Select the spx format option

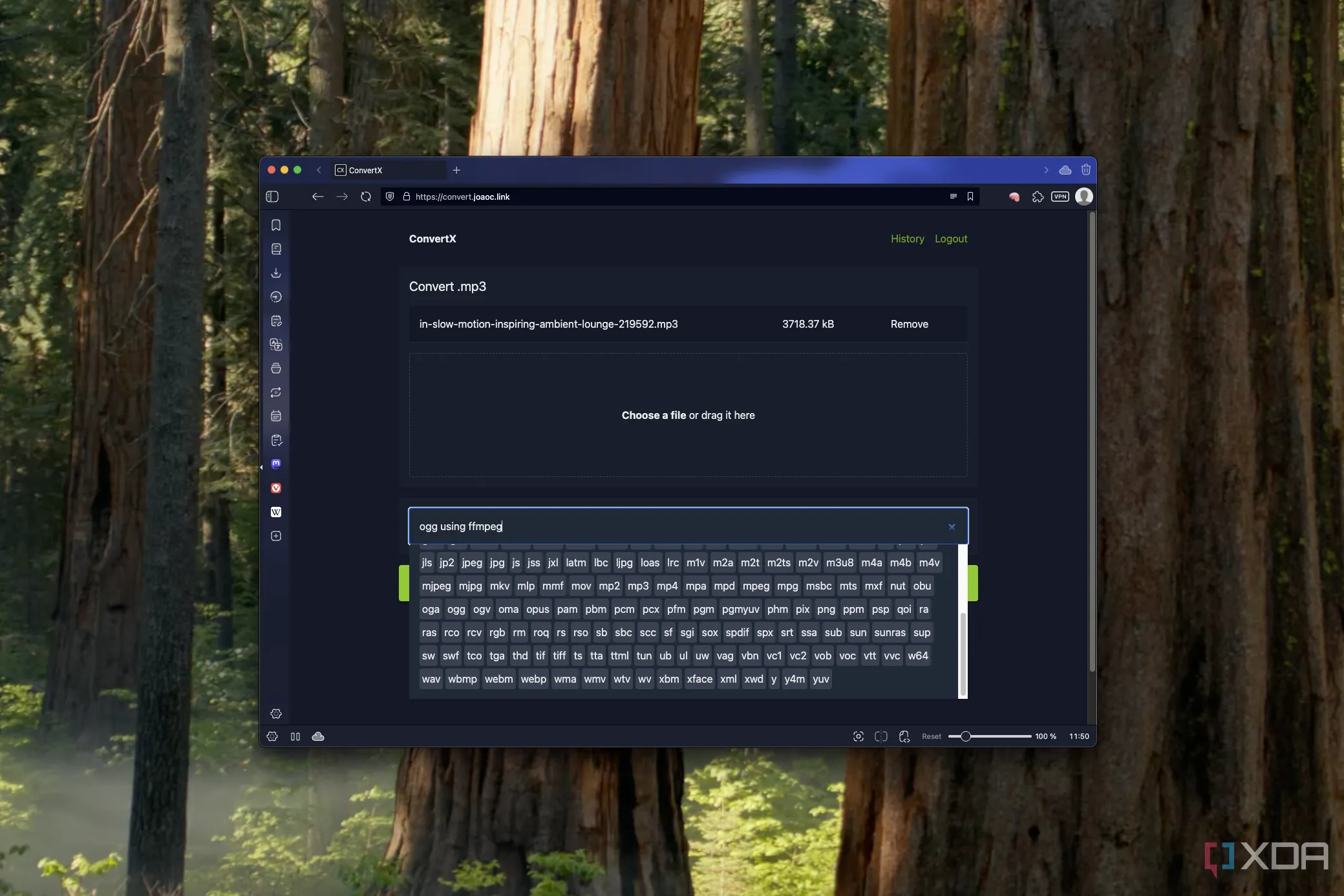765,632
